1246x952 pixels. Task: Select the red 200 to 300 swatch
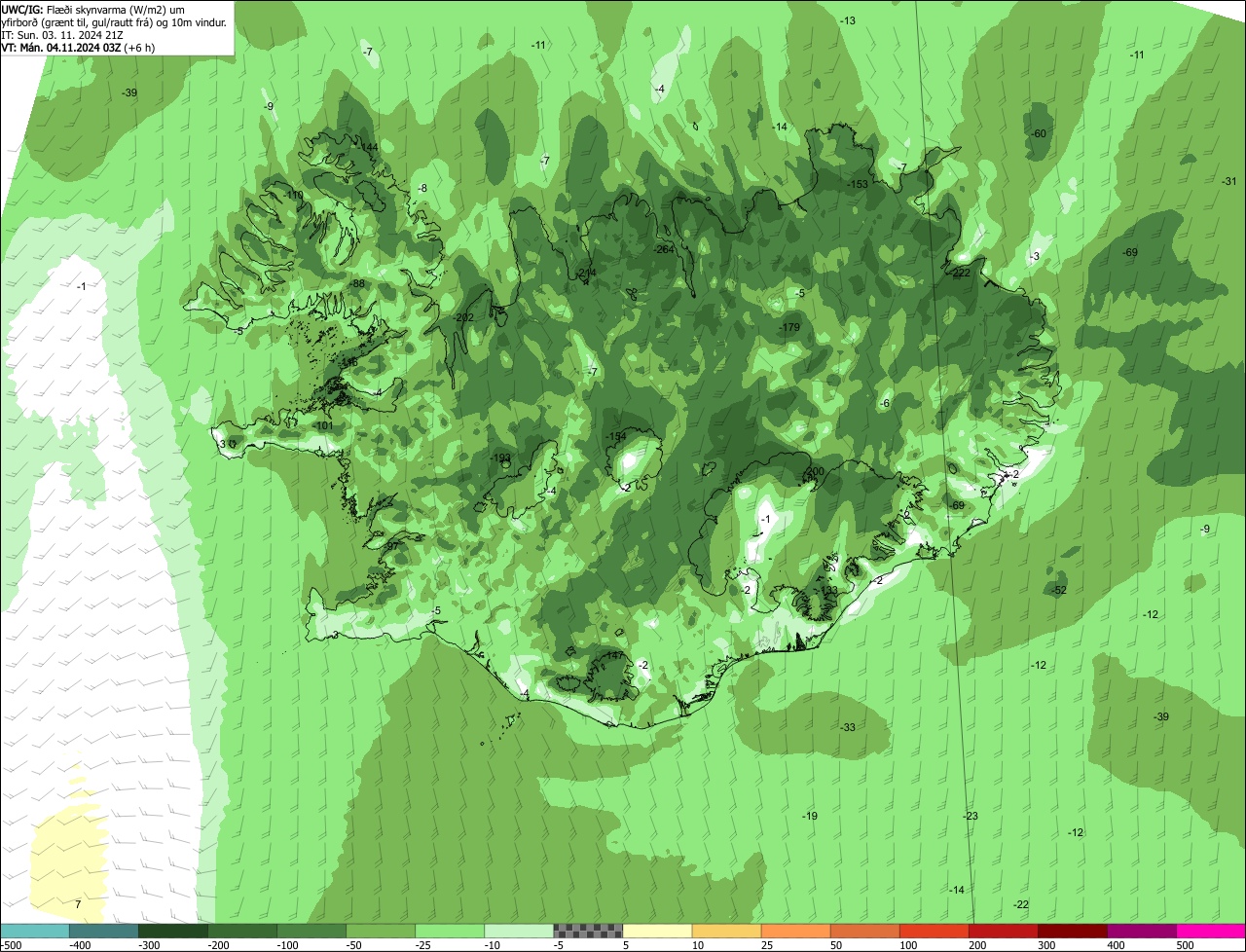1004,931
